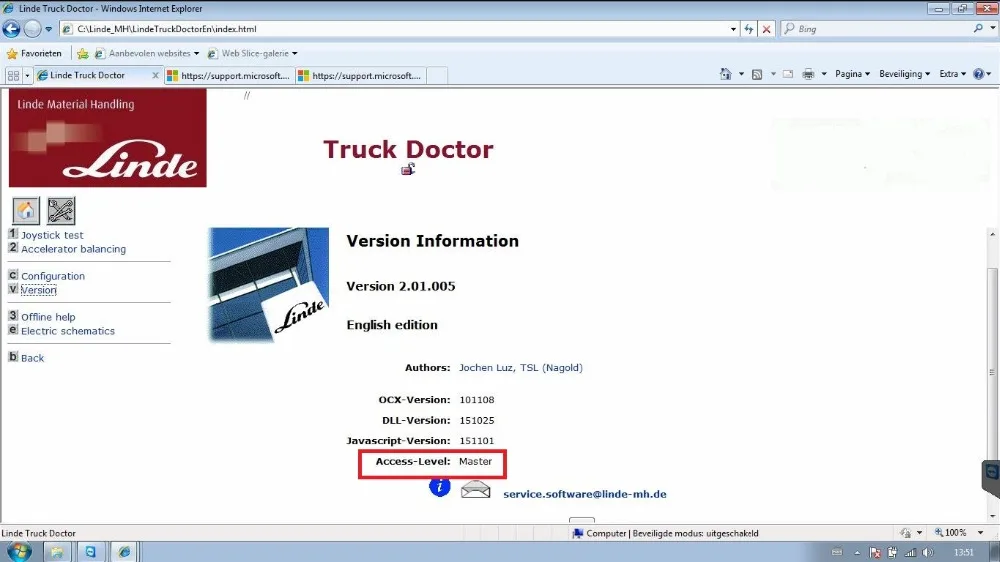Click the Truck Doctor home icon
1000x562 pixels.
coord(26,211)
